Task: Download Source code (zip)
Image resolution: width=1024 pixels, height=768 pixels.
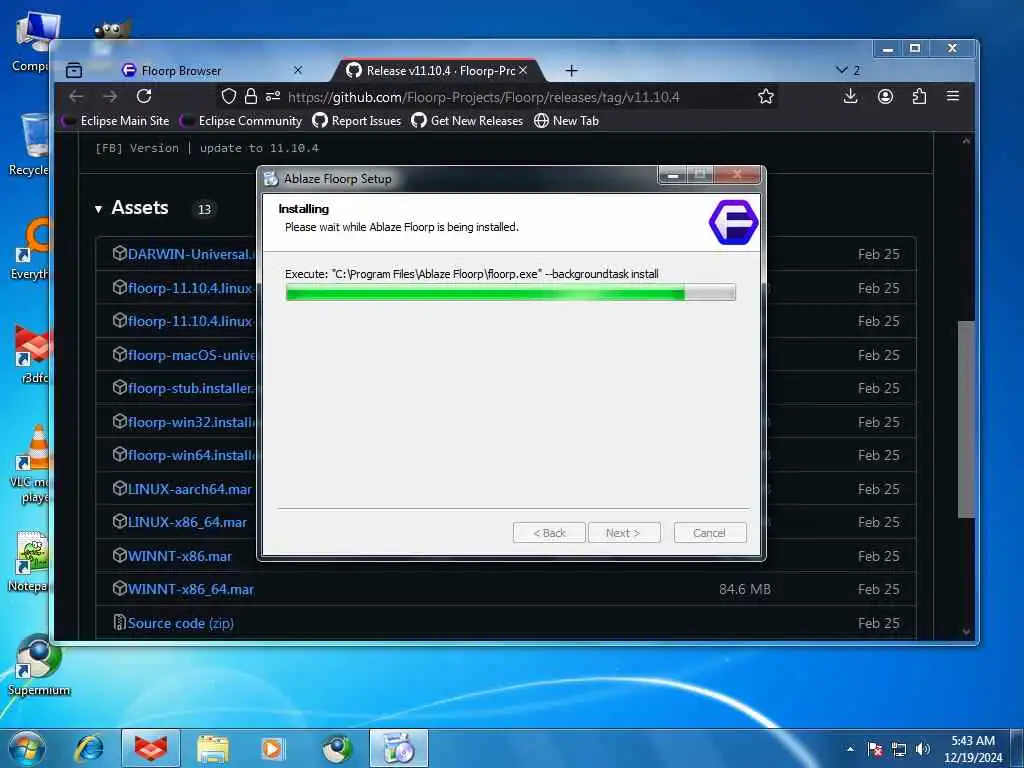Action: click(180, 624)
